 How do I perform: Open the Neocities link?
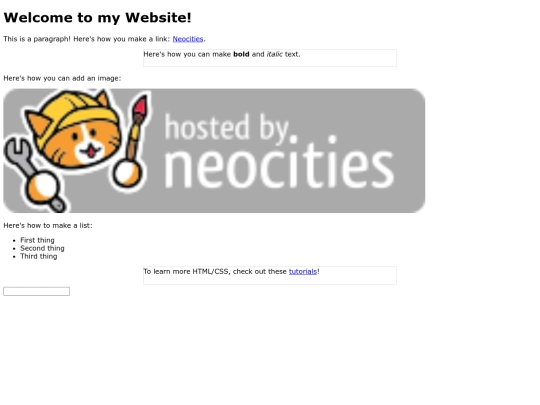coord(188,39)
